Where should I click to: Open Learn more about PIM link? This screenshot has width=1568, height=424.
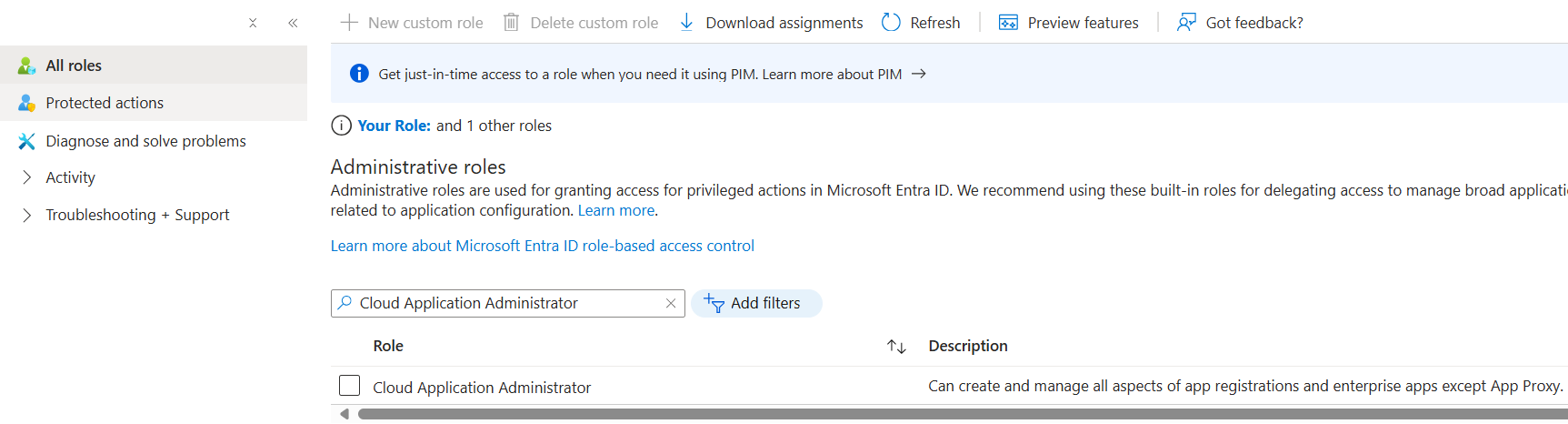(x=832, y=74)
